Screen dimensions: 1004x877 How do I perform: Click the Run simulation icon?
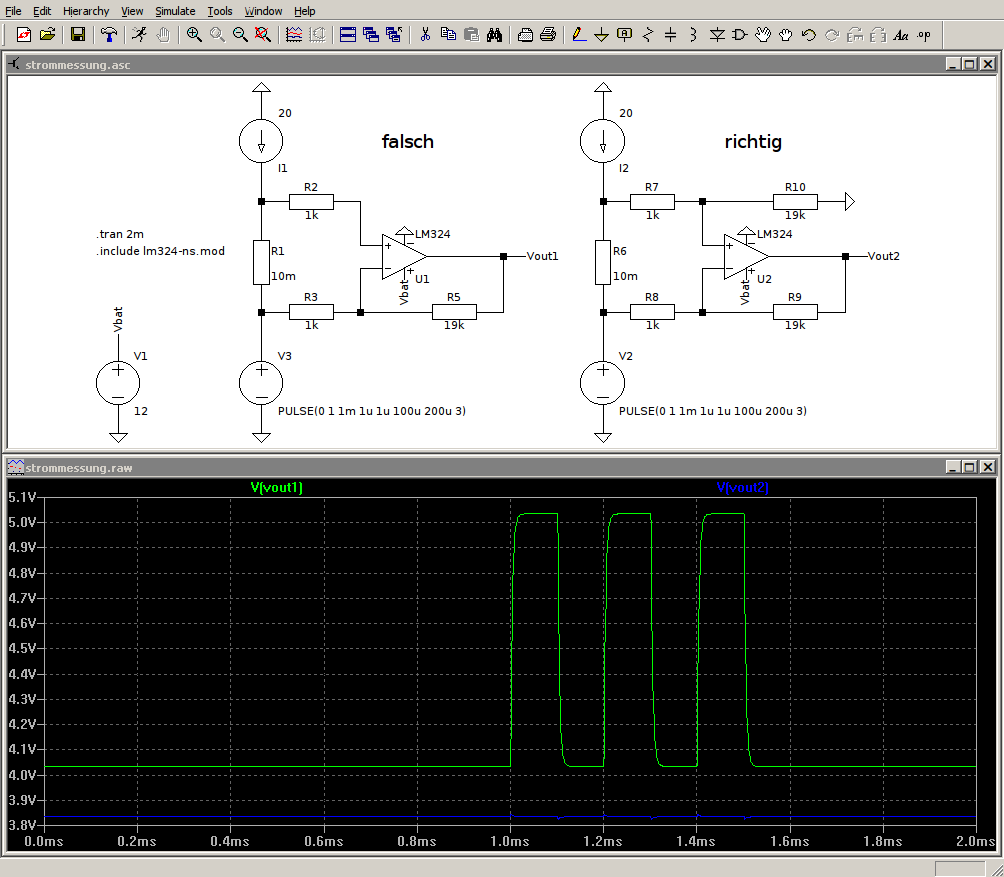pyautogui.click(x=139, y=35)
